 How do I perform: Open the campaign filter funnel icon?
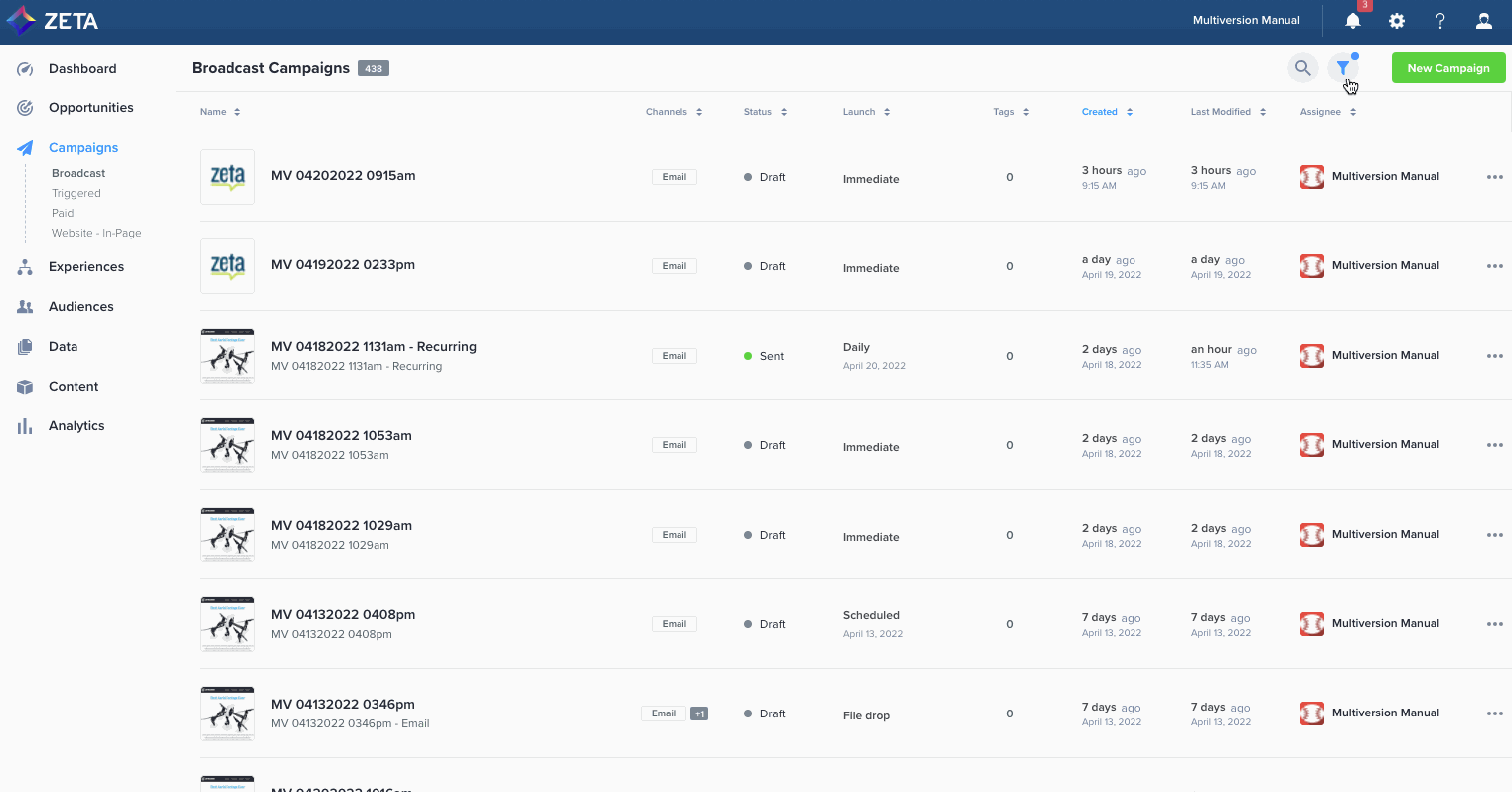click(x=1343, y=68)
